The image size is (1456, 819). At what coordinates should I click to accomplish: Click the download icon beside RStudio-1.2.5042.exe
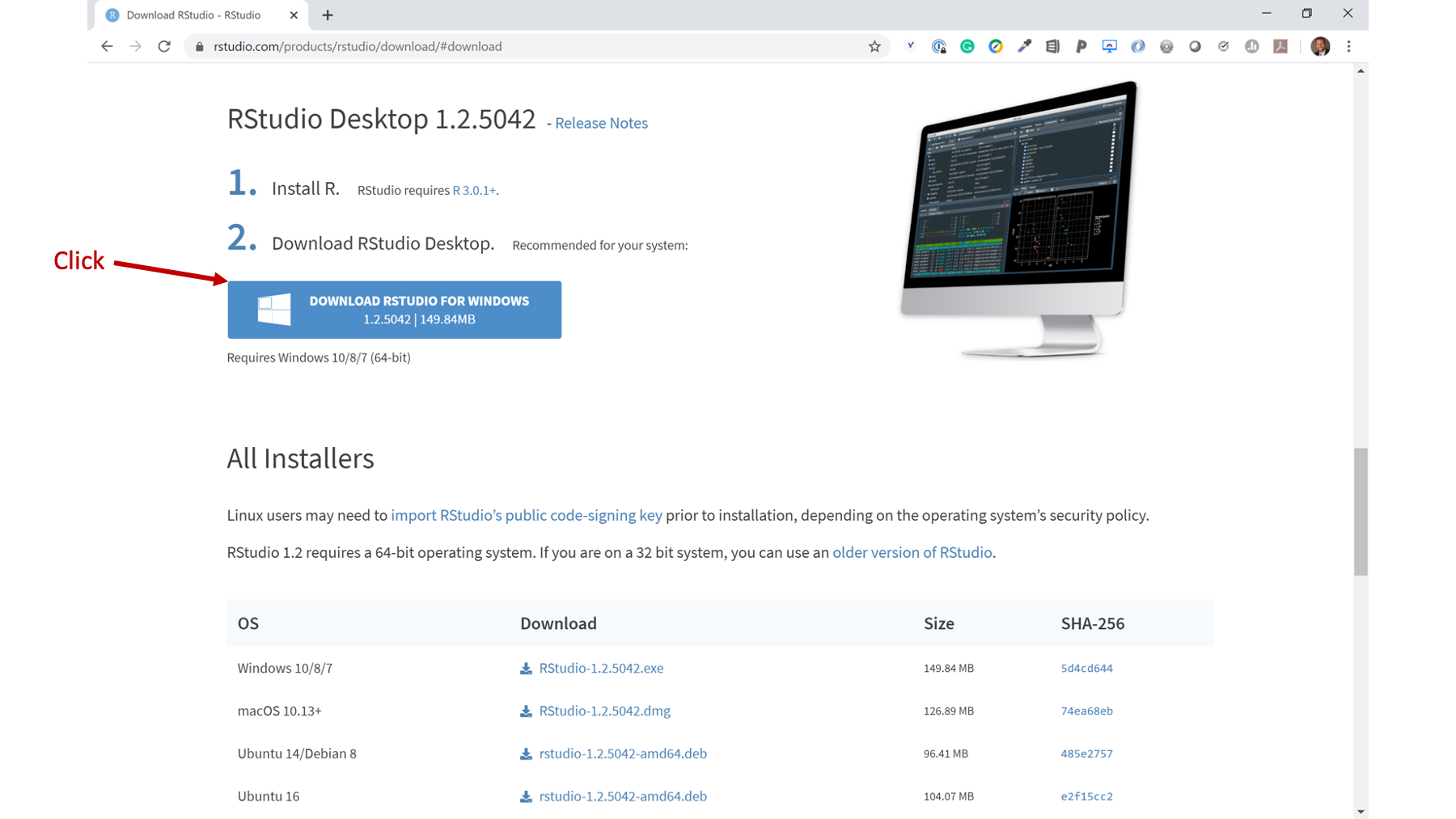click(526, 669)
